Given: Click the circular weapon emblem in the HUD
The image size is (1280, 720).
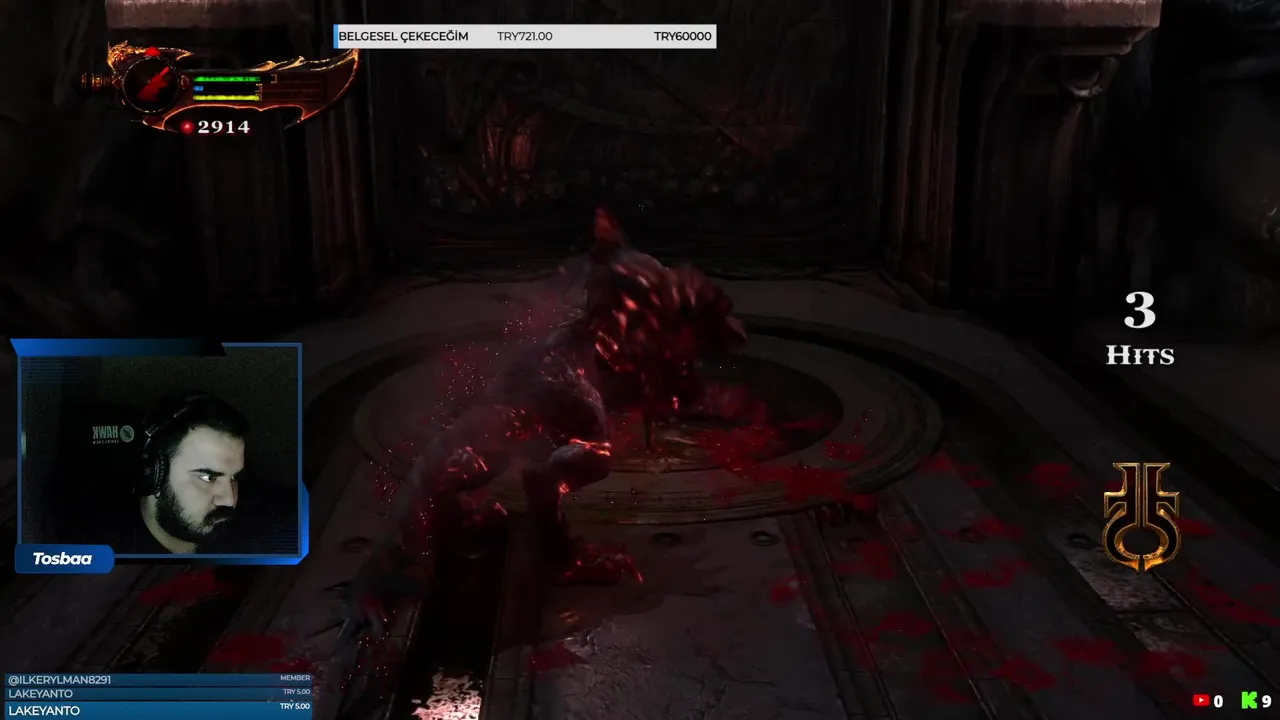Looking at the screenshot, I should coord(153,84).
